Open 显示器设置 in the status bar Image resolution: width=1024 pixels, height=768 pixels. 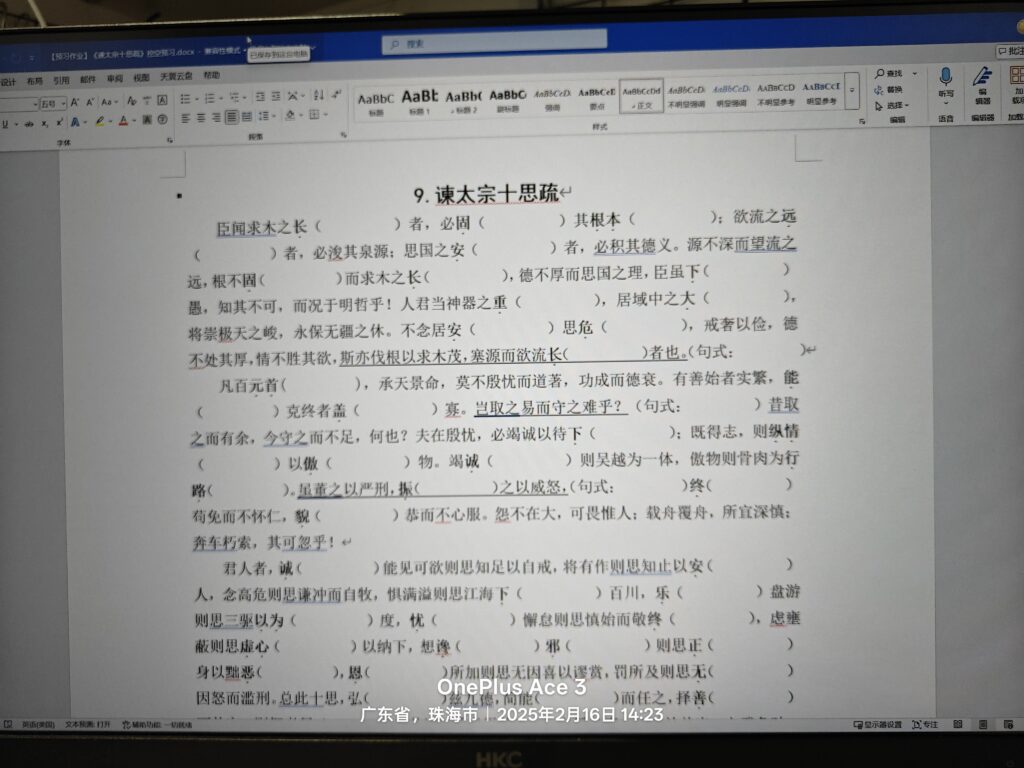(x=877, y=724)
